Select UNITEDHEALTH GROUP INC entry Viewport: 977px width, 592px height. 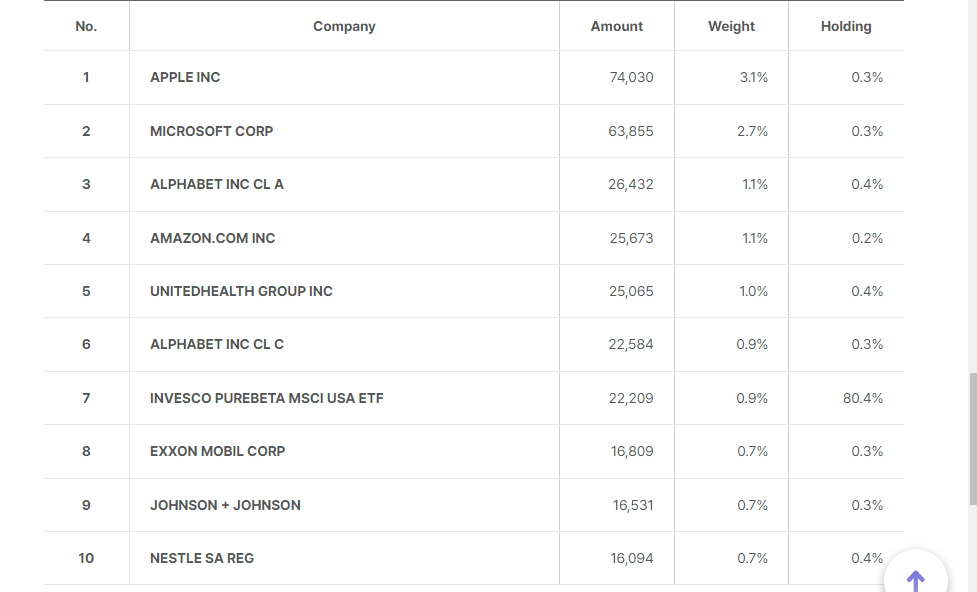[x=241, y=292]
